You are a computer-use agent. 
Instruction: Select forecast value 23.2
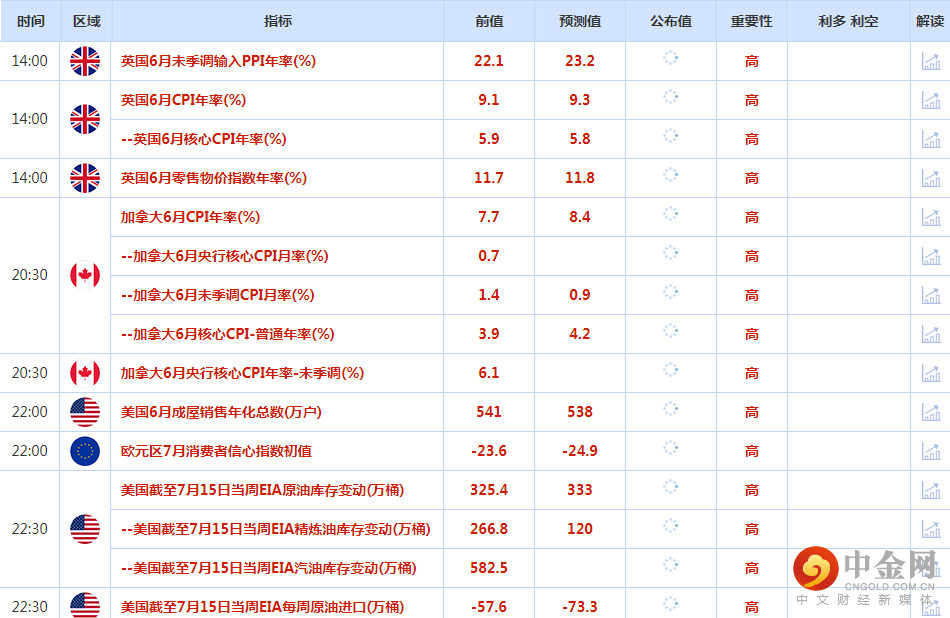click(580, 61)
